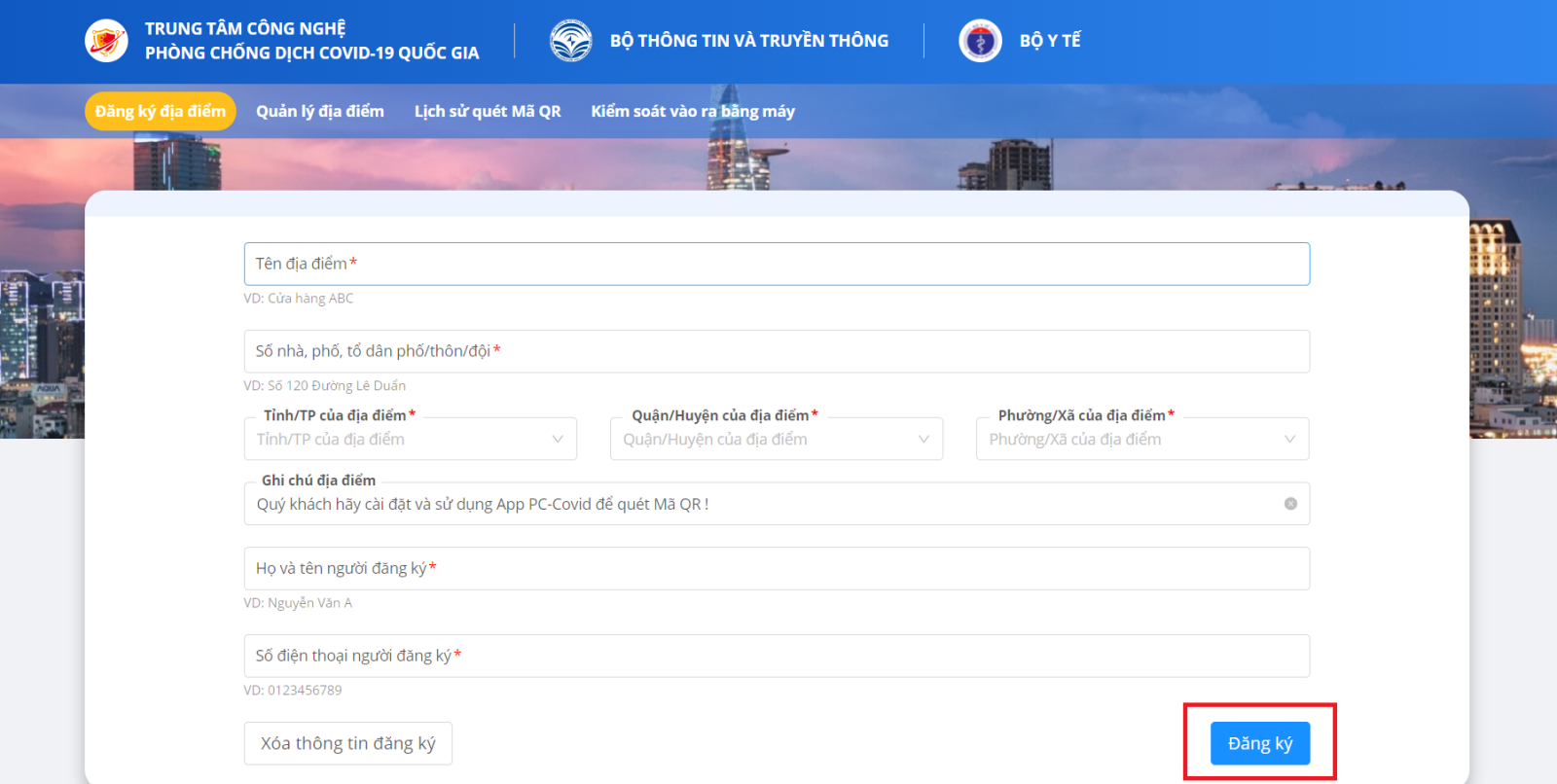Switch to Quản lý địa điểm tab
Screen dimensions: 1557x784
coord(320,111)
